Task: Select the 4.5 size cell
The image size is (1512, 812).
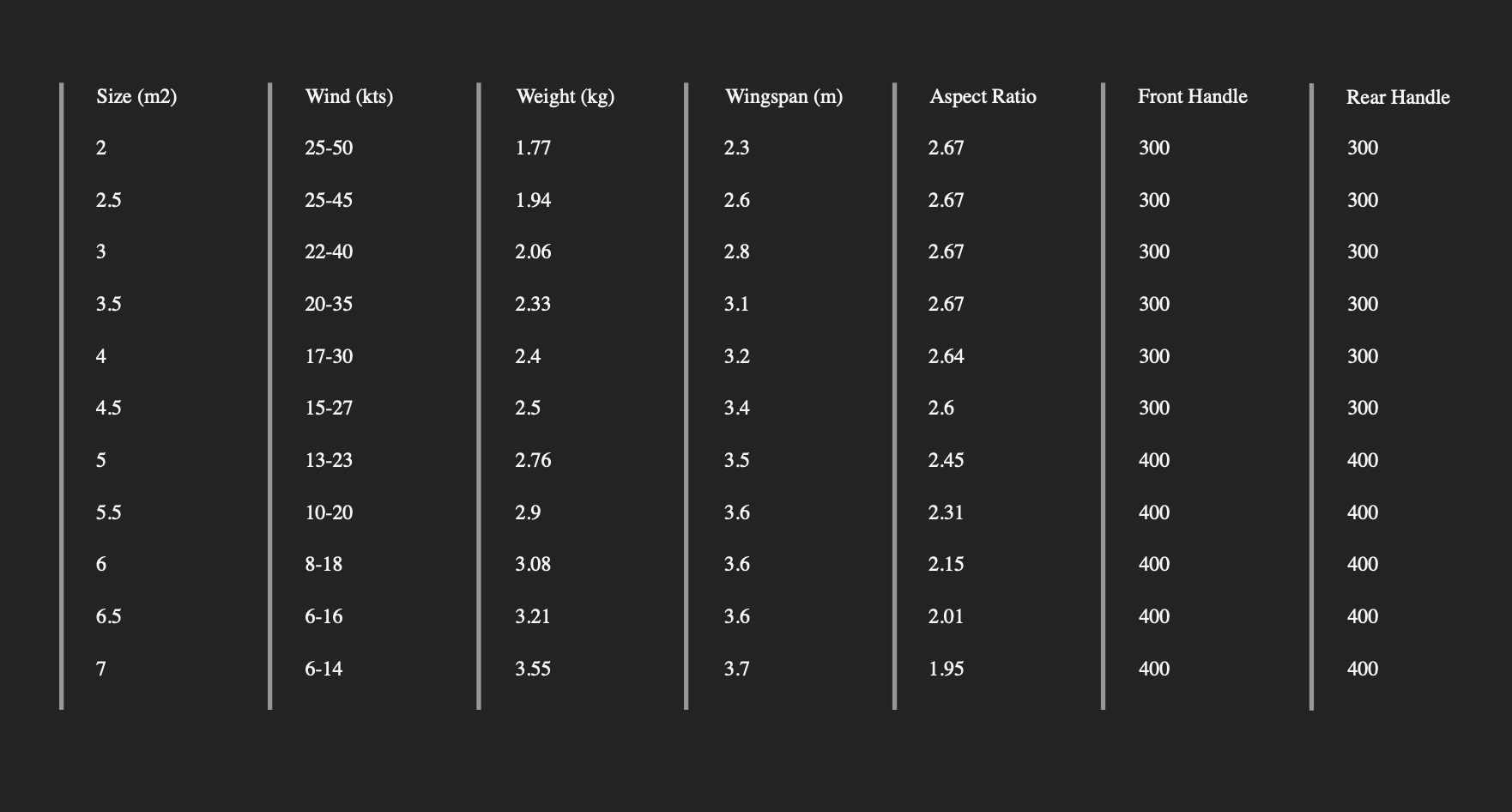Action: pos(109,408)
